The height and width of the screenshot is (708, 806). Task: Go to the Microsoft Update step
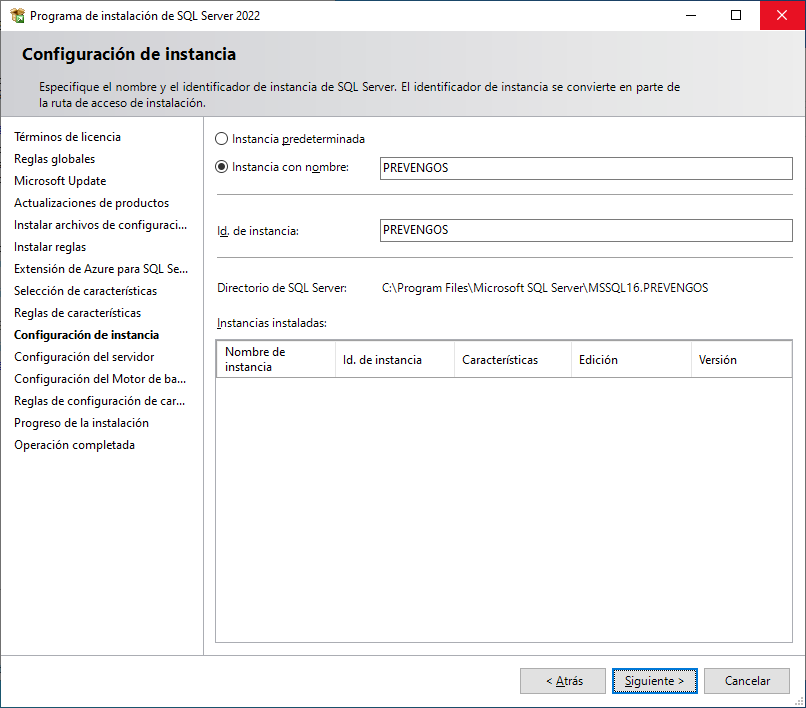[60, 181]
